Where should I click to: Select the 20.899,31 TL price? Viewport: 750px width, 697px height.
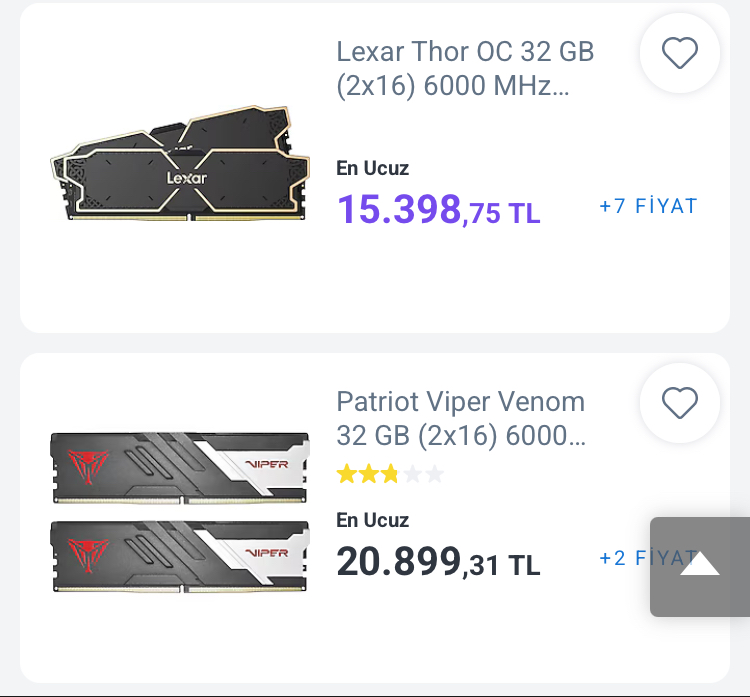(438, 562)
